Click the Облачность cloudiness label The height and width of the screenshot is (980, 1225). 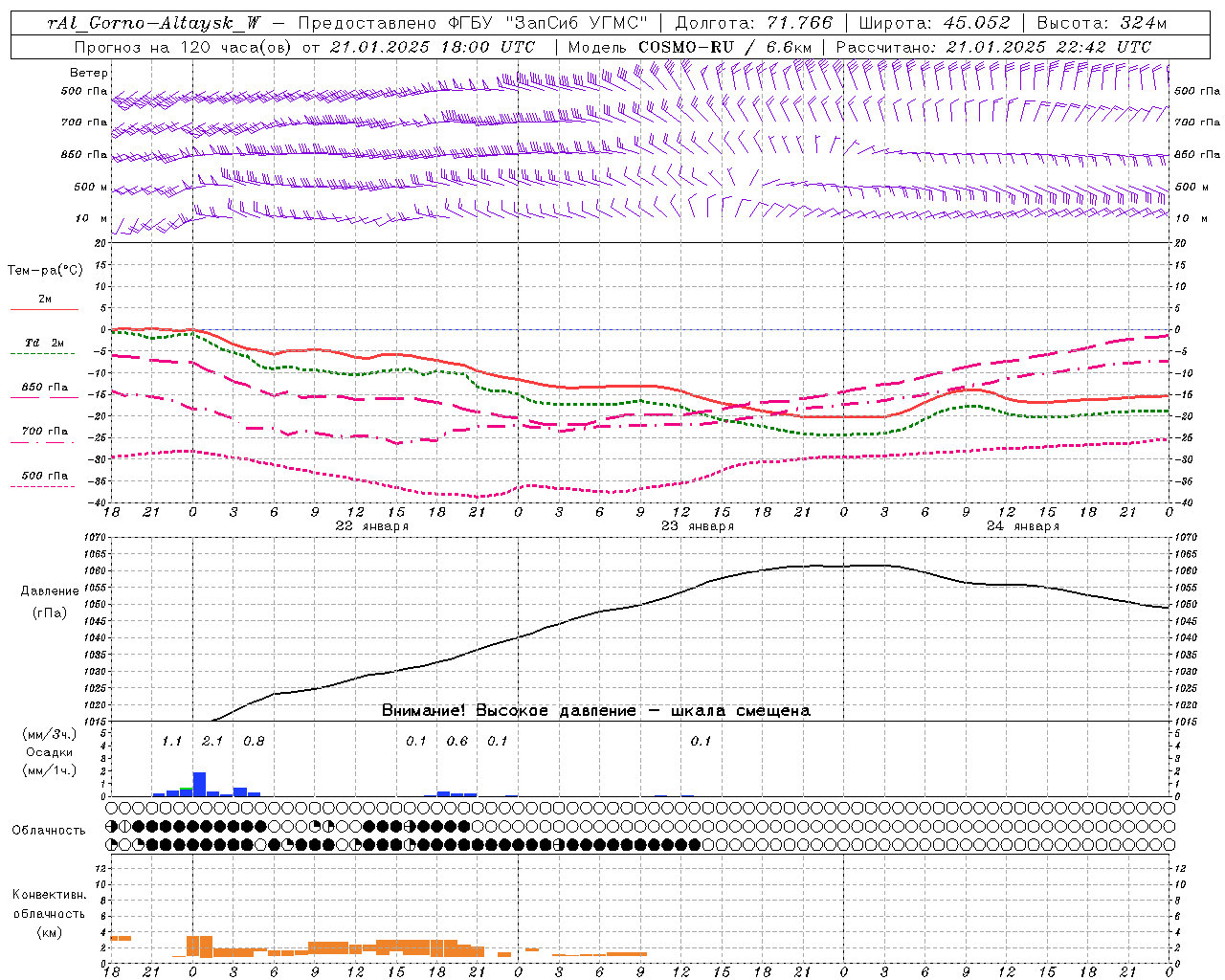point(49,830)
